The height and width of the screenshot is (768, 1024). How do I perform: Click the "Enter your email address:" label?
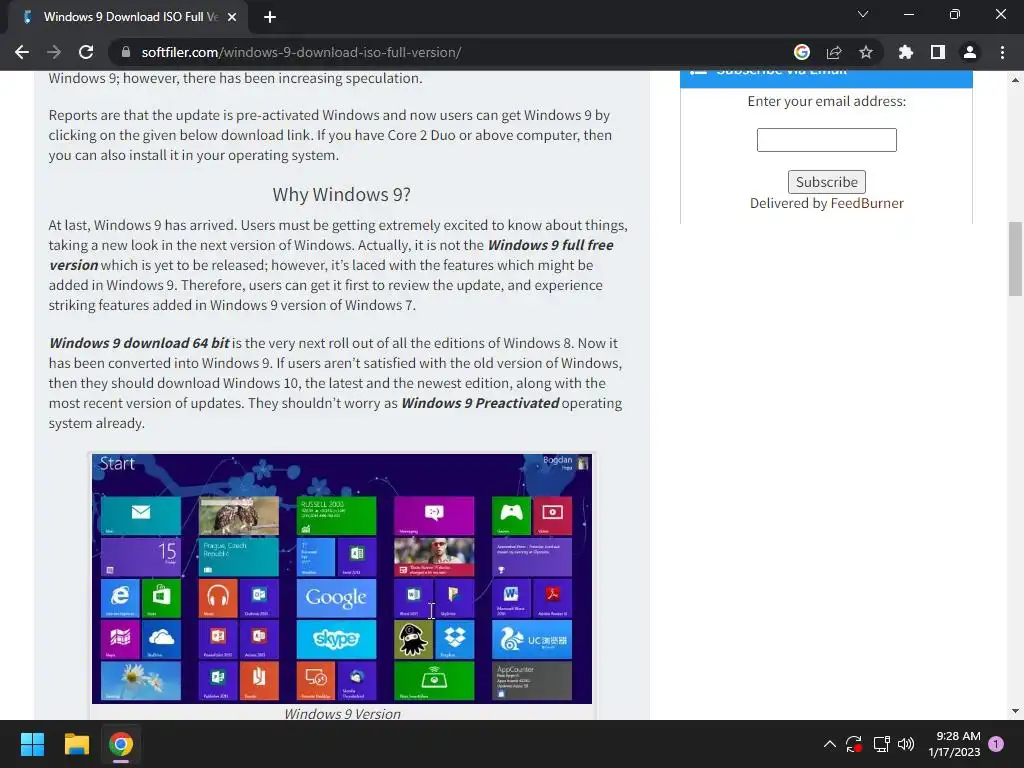[826, 101]
